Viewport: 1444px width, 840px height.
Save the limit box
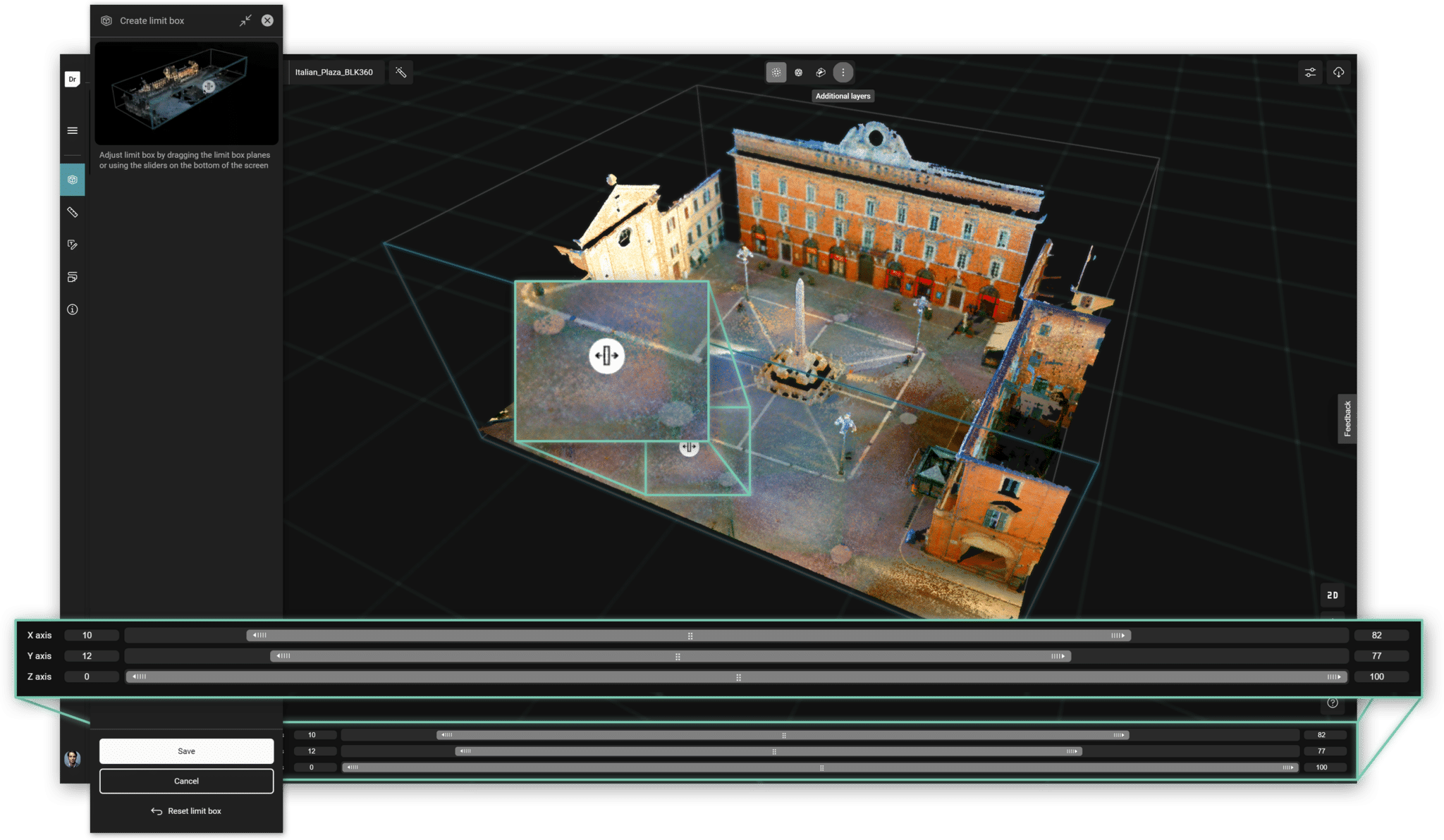pos(185,751)
